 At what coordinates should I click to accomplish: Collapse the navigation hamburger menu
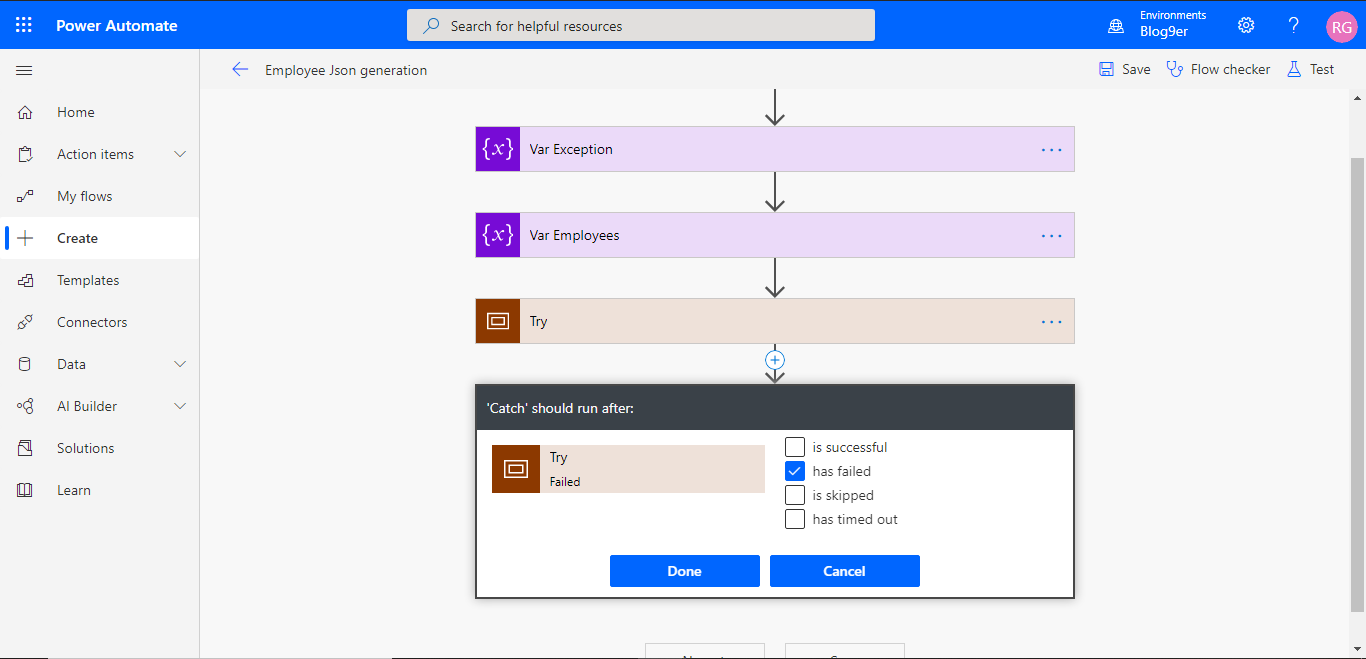pyautogui.click(x=24, y=70)
